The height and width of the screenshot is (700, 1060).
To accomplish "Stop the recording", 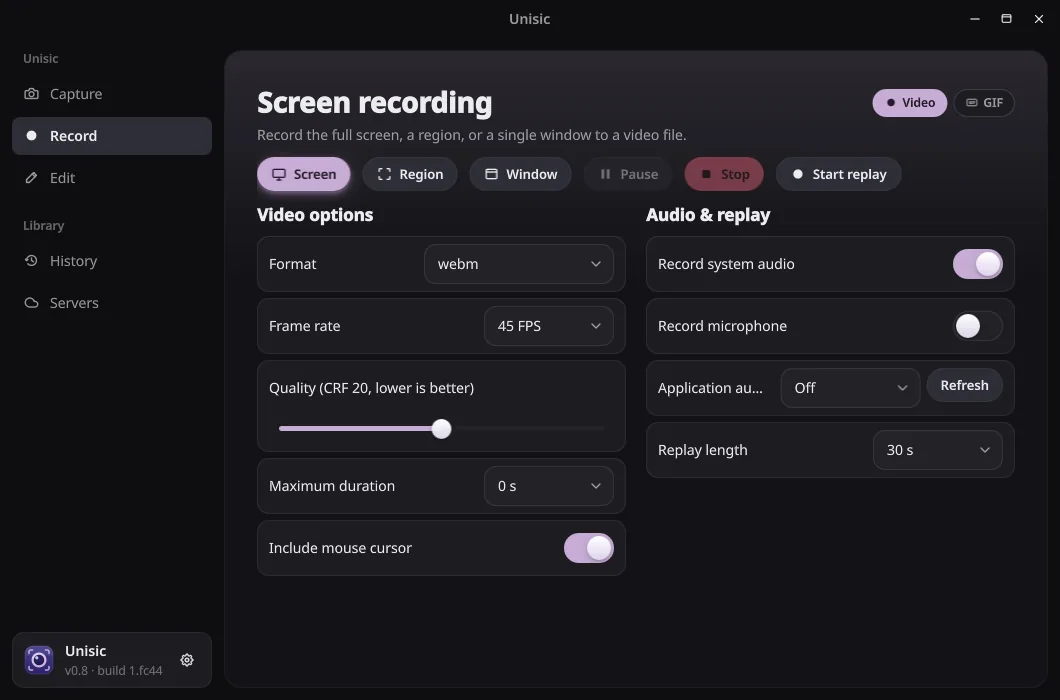I will 724,174.
